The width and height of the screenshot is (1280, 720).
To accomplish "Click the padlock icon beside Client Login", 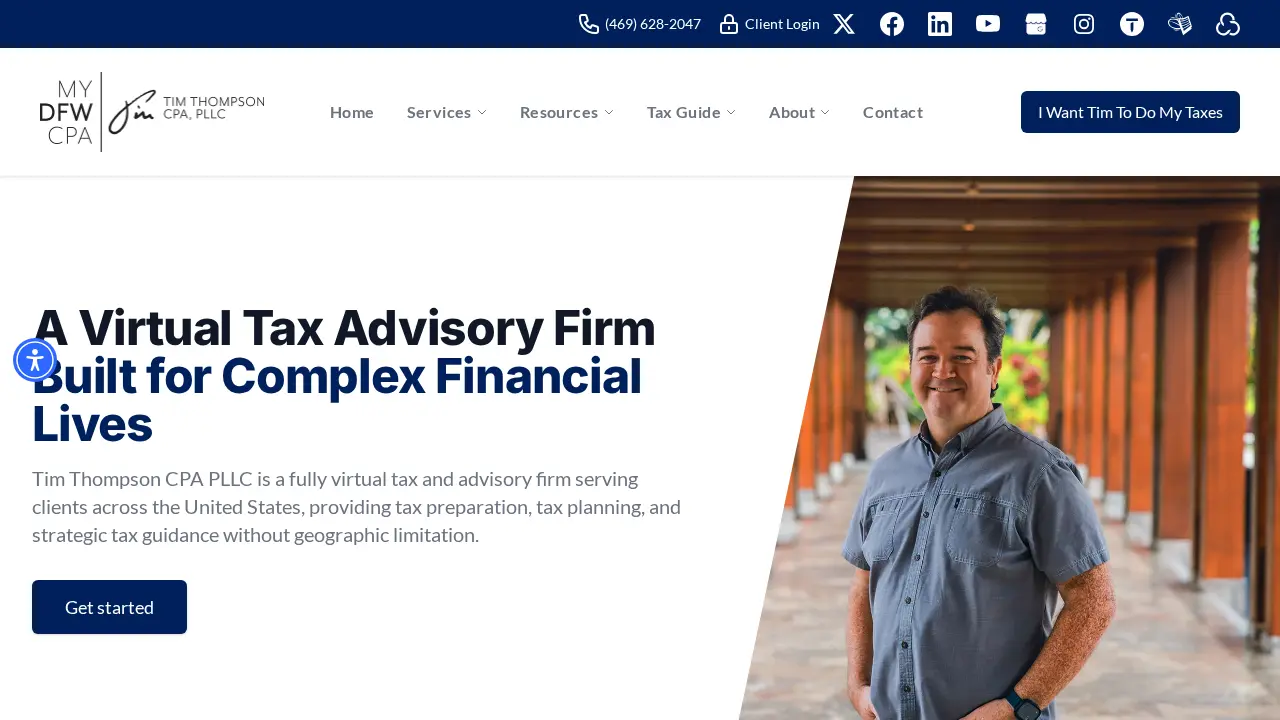I will 729,24.
